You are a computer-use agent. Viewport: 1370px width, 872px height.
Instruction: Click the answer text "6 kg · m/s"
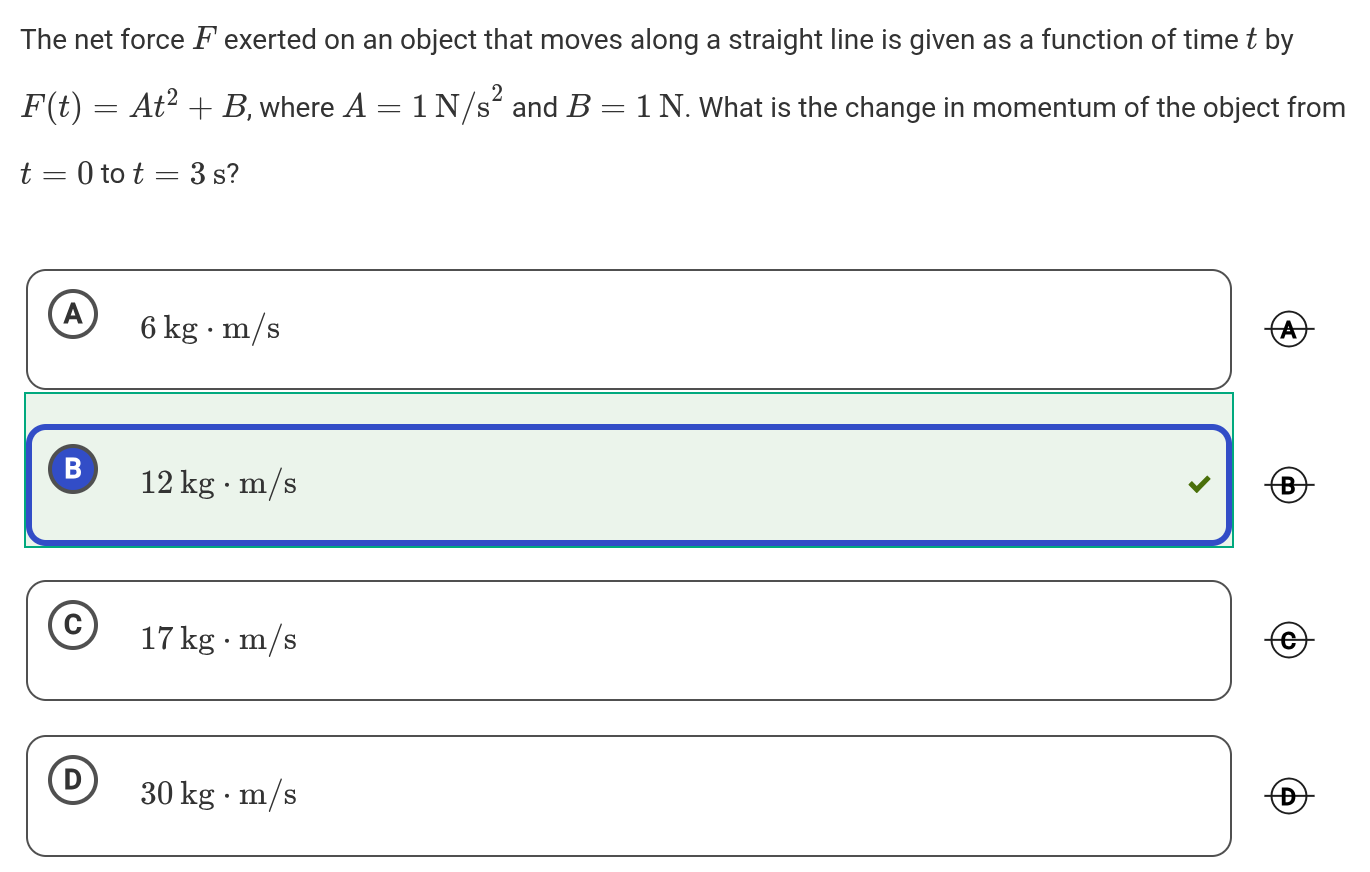210,328
